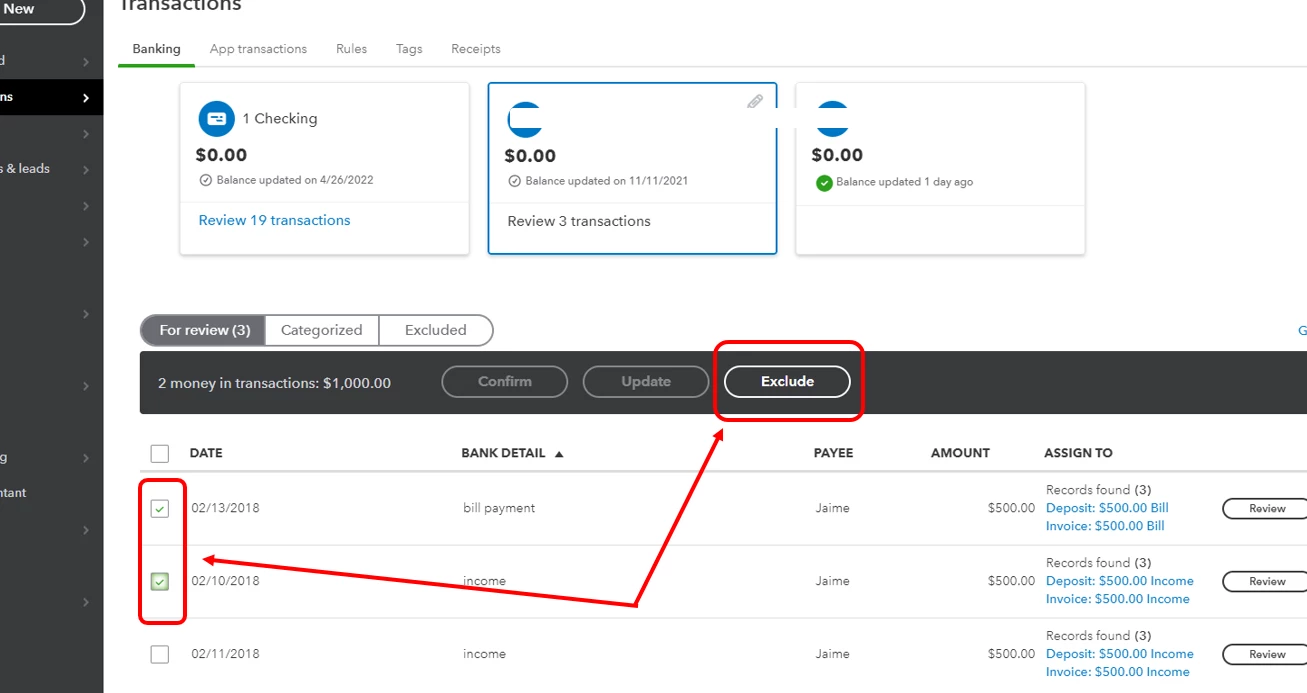Open the Excluded tab
The width and height of the screenshot is (1307, 693).
(436, 330)
